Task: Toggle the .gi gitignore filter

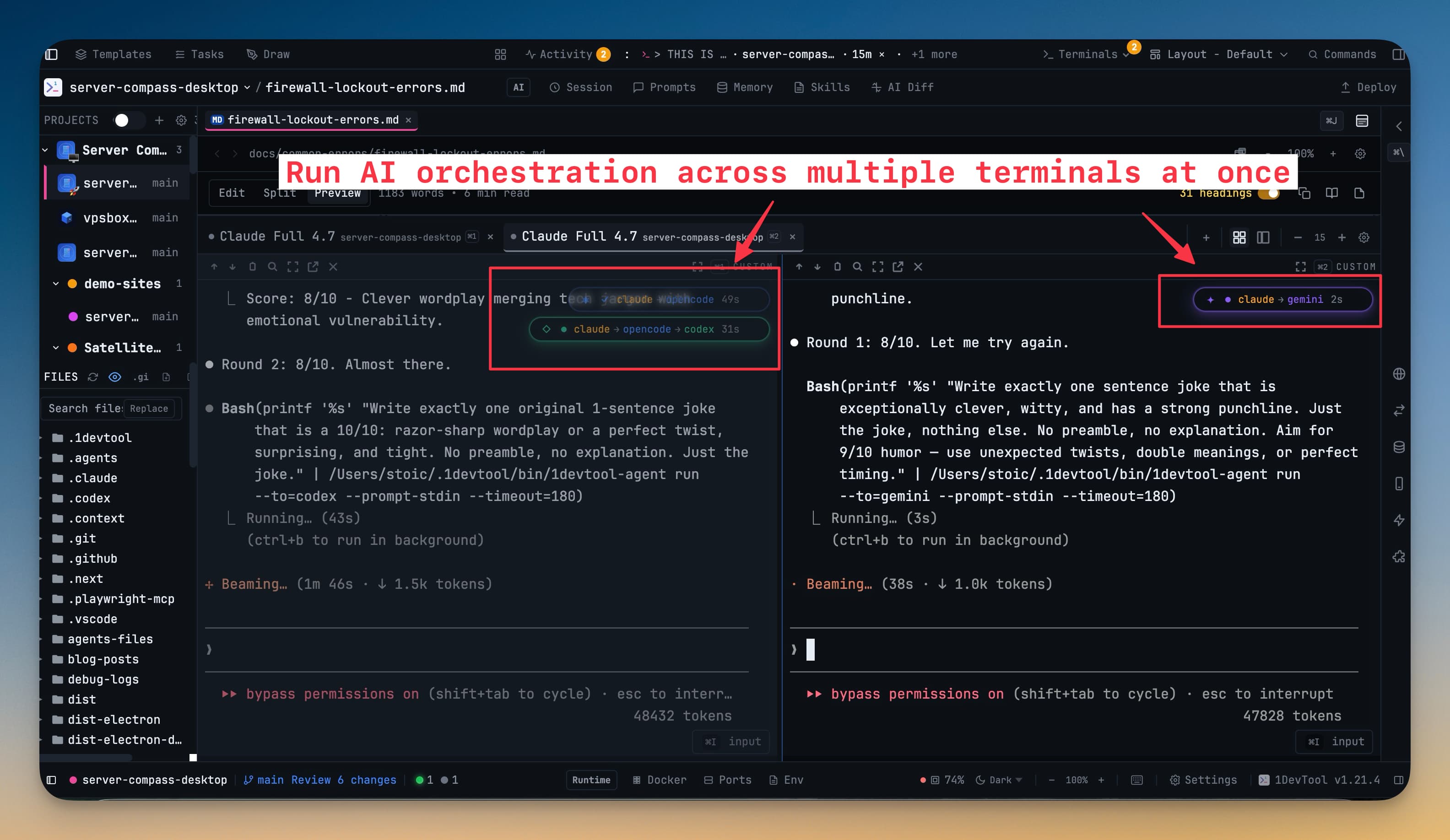Action: click(141, 377)
